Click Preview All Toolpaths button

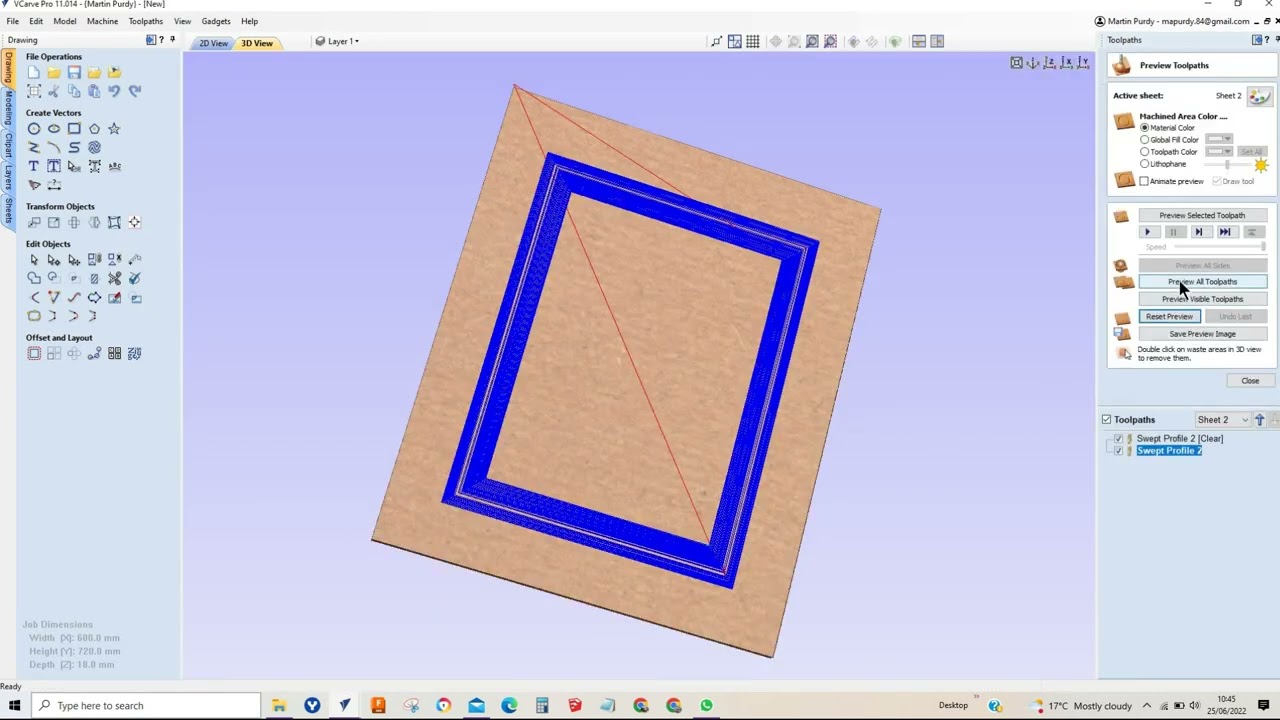click(1202, 282)
